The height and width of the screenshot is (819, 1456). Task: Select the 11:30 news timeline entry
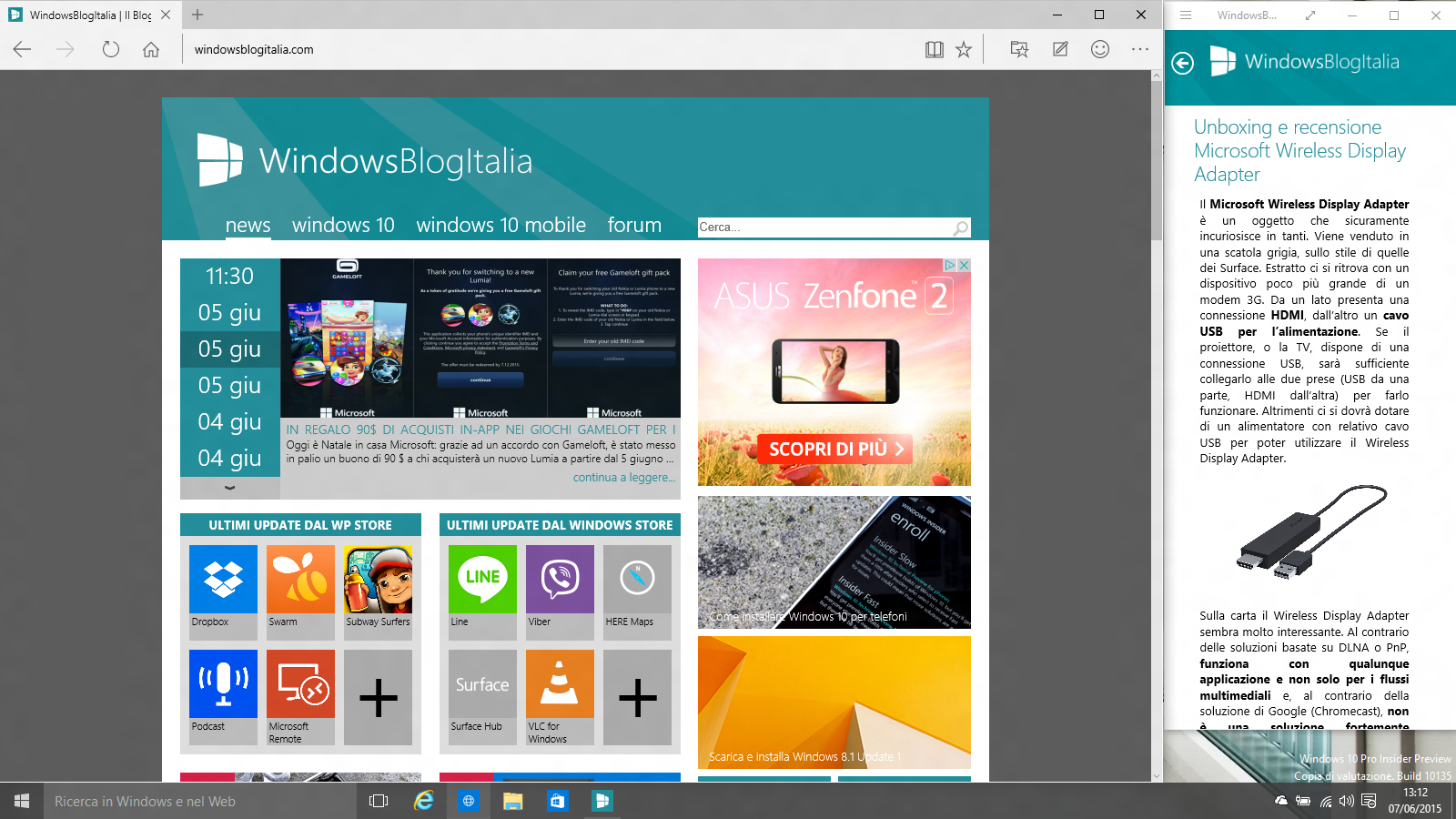pyautogui.click(x=230, y=277)
